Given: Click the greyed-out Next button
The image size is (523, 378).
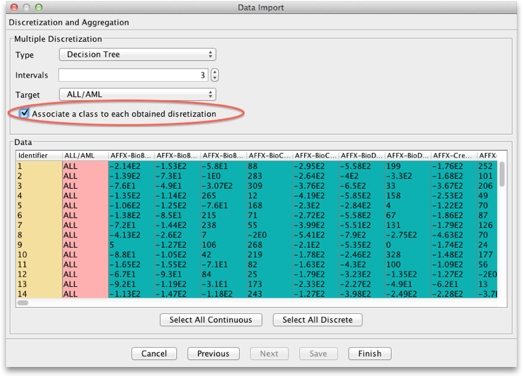Looking at the screenshot, I should [269, 353].
